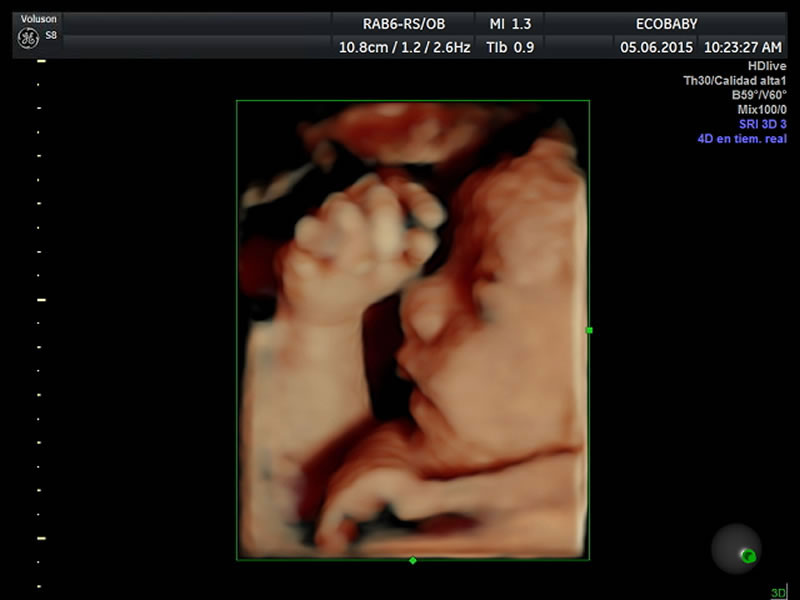Viewport: 800px width, 600px height.
Task: Click the S8 model label
Action: 51,34
